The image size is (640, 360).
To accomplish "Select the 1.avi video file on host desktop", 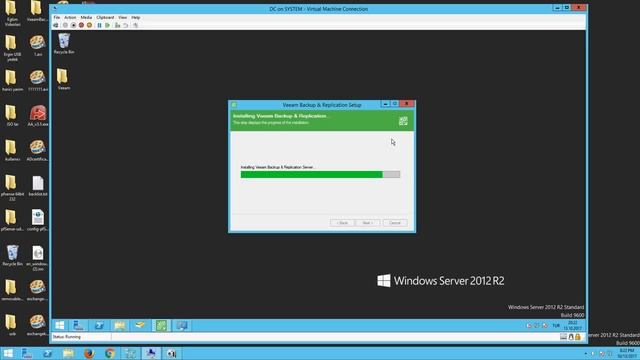I will [x=38, y=46].
